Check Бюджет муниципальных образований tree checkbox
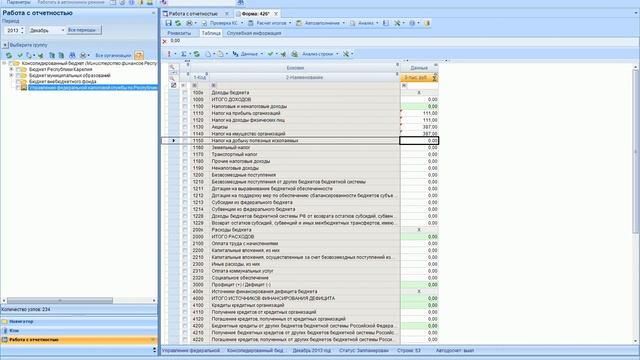 pyautogui.click(x=18, y=76)
